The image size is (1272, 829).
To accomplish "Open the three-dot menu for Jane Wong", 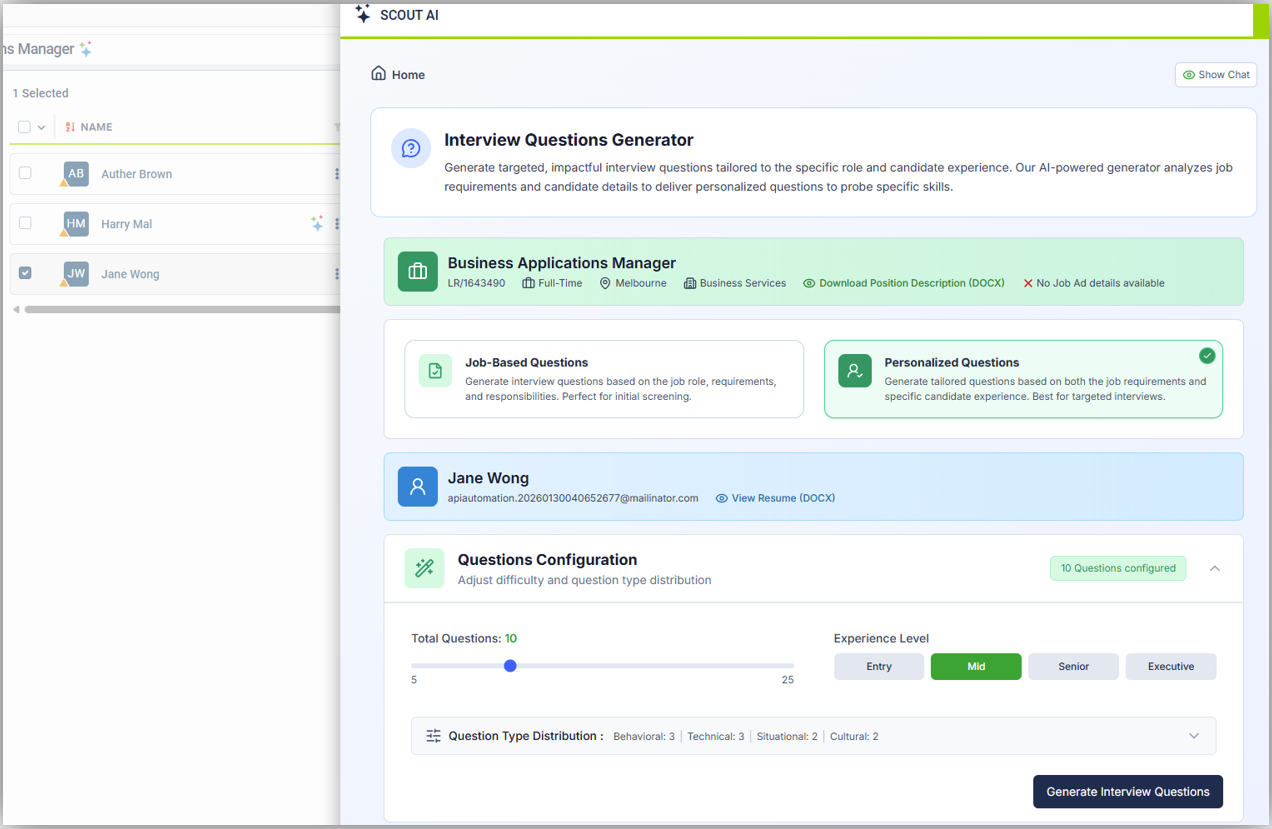I will click(337, 274).
